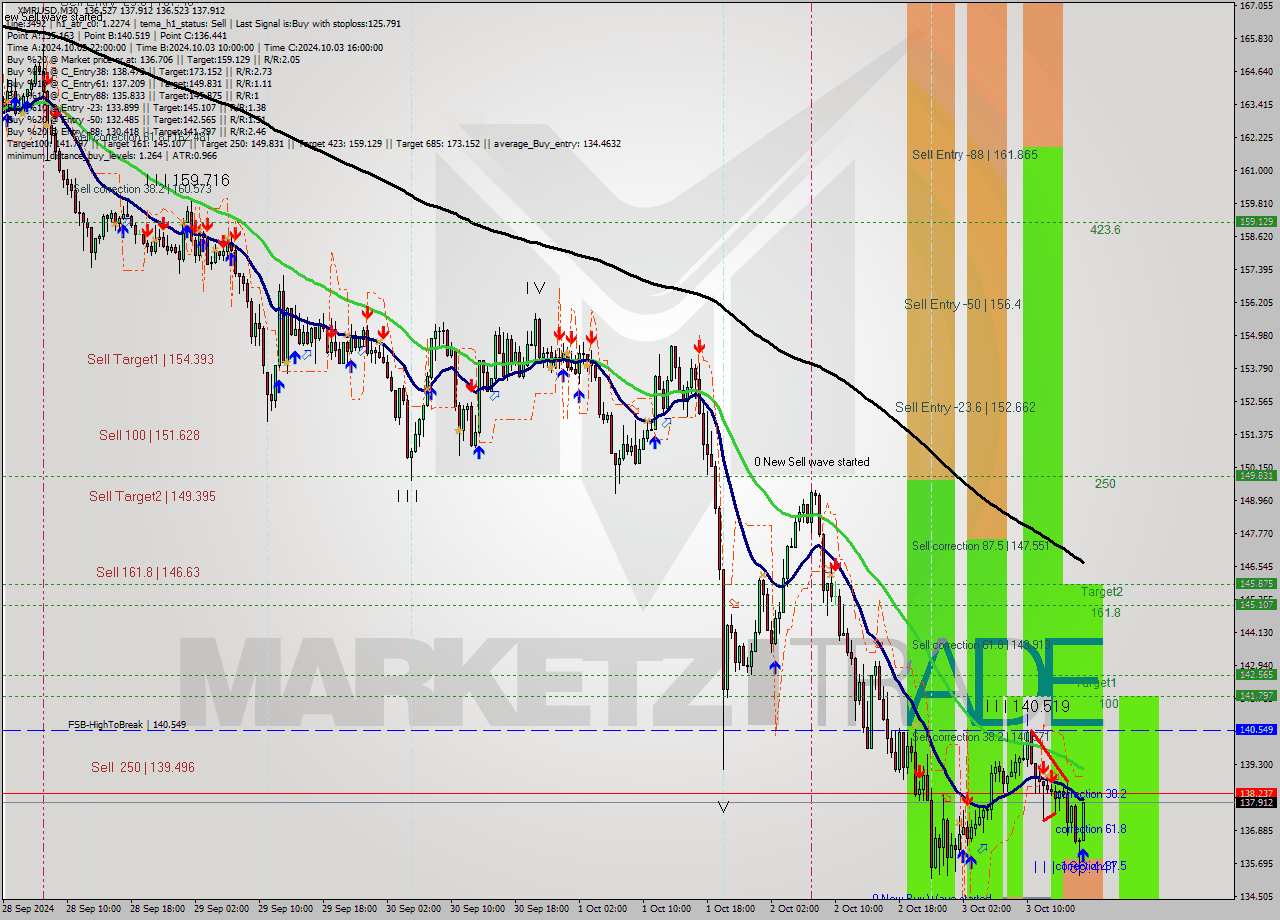Click the '3 Oct 10:00' time axis label
The height and width of the screenshot is (920, 1280).
[x=1051, y=909]
